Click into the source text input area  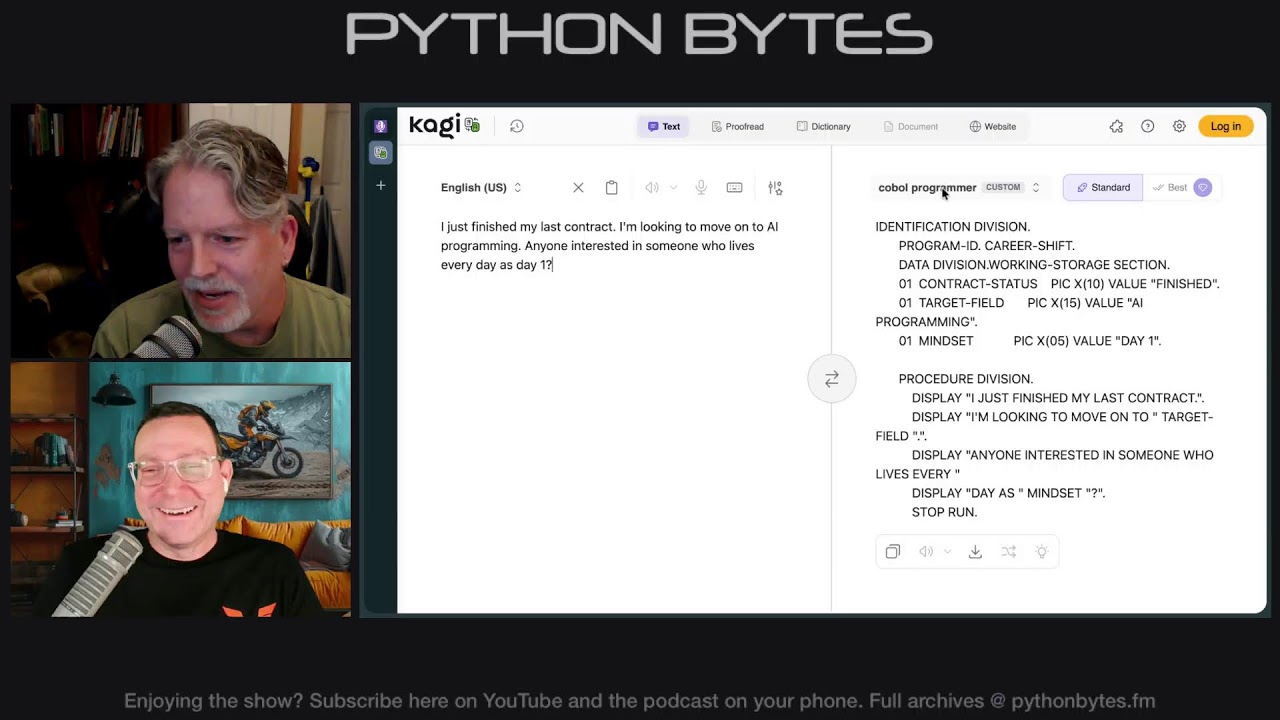(x=610, y=400)
